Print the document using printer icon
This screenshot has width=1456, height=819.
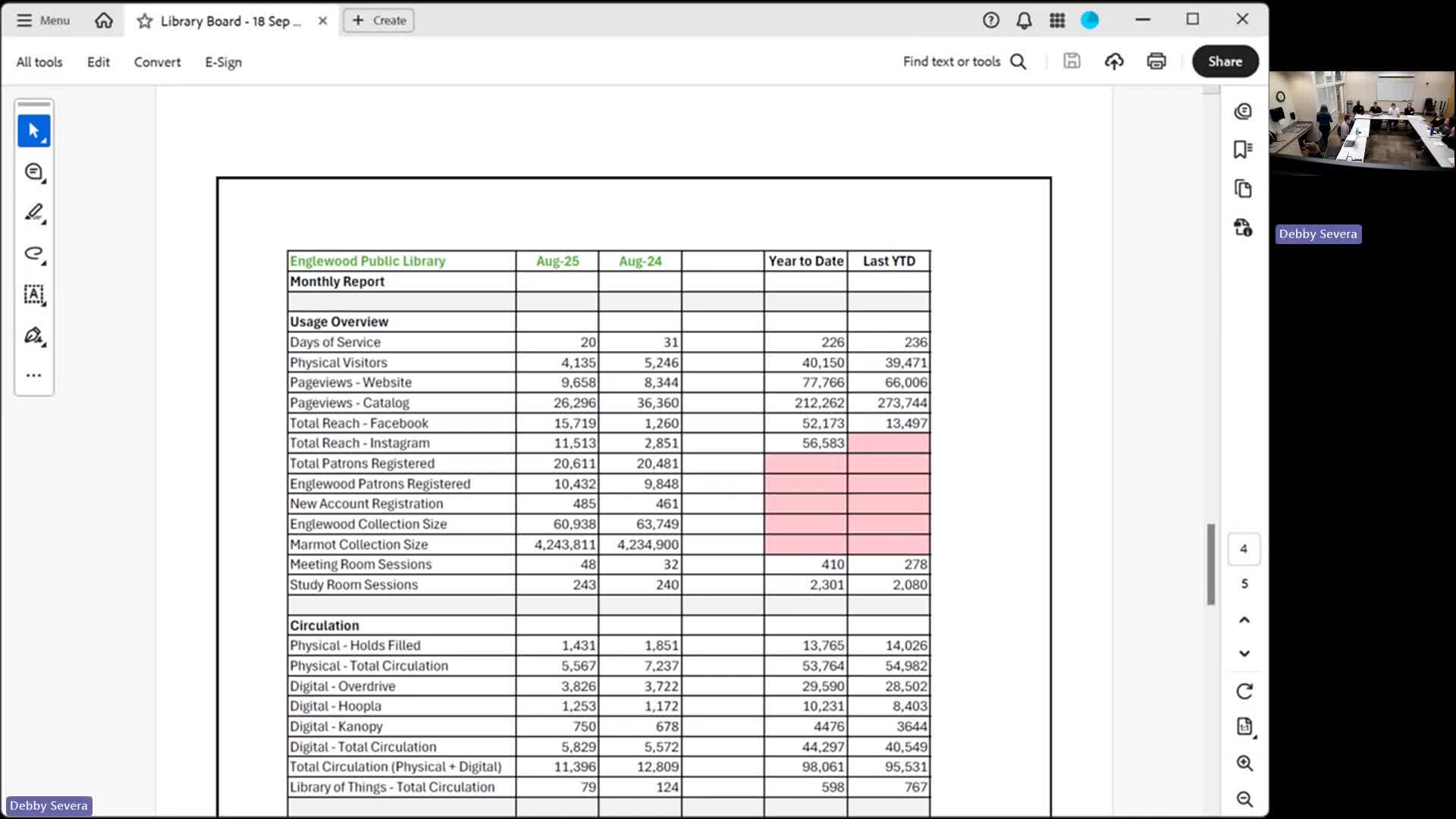click(x=1156, y=61)
